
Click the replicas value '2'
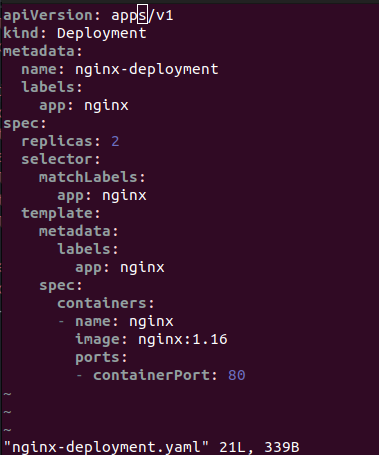(x=115, y=141)
